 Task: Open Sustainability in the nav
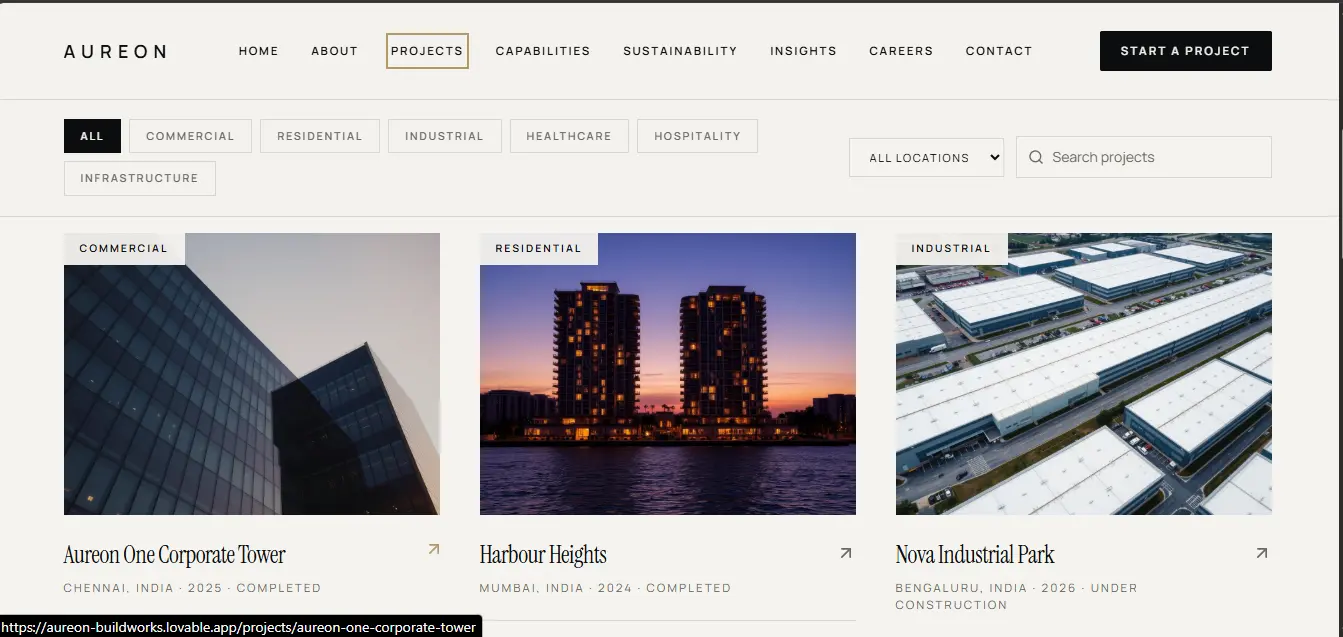pos(680,51)
